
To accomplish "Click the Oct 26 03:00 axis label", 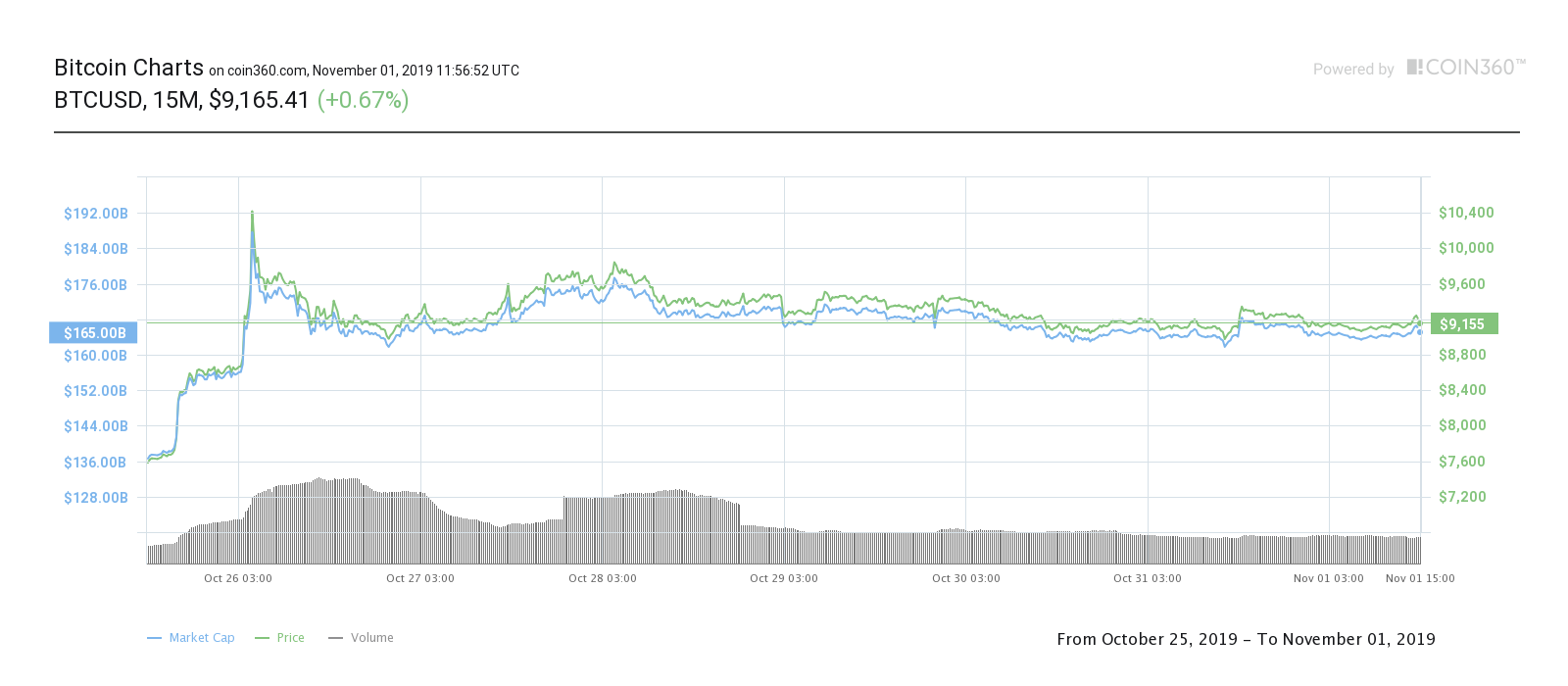I will 238,578.
